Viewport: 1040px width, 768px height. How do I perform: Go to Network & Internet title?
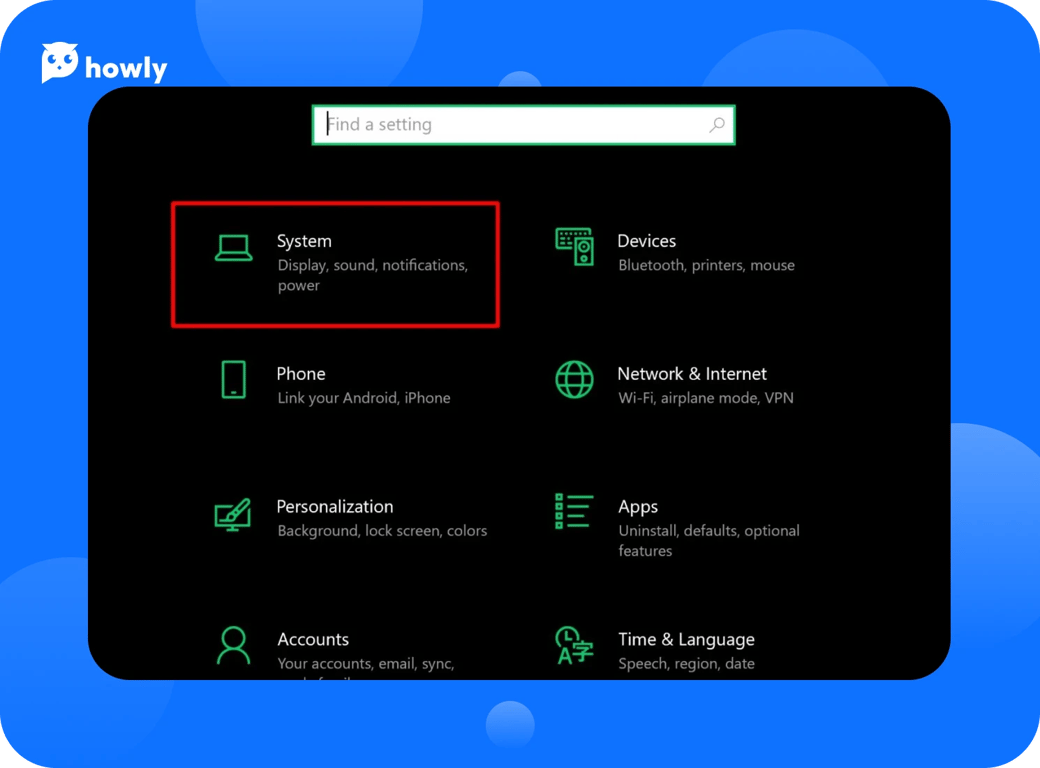[691, 373]
